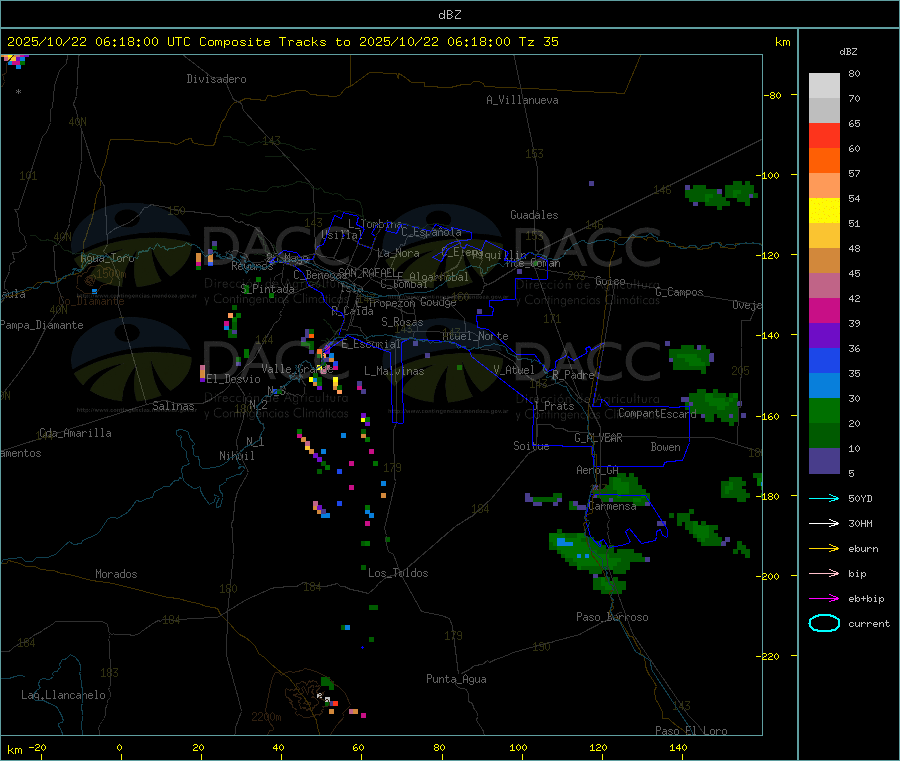Click the Cda_Amarilla map label
Screen dimensions: 900x761
click(x=76, y=433)
